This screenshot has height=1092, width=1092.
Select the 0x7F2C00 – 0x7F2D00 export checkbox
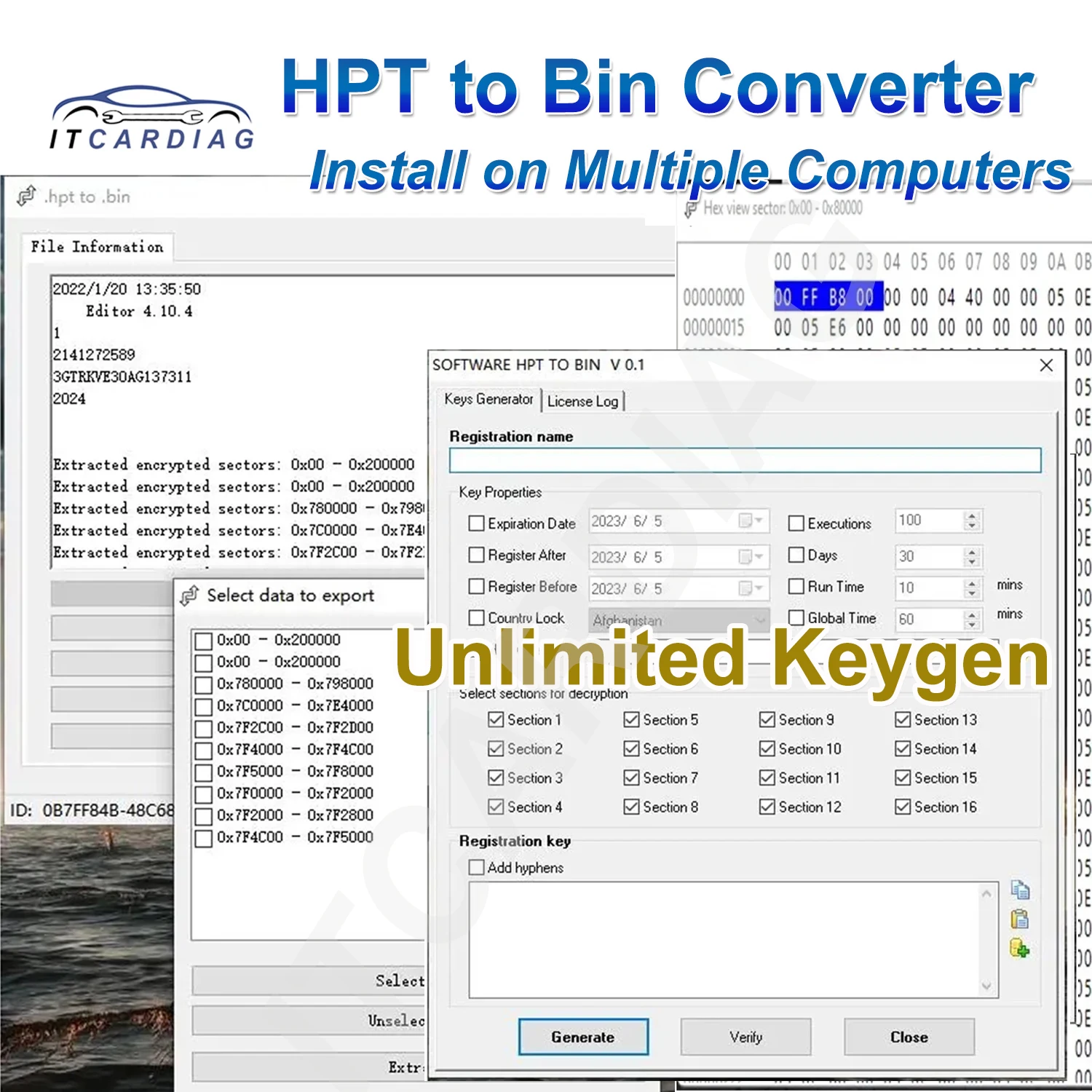pyautogui.click(x=204, y=729)
